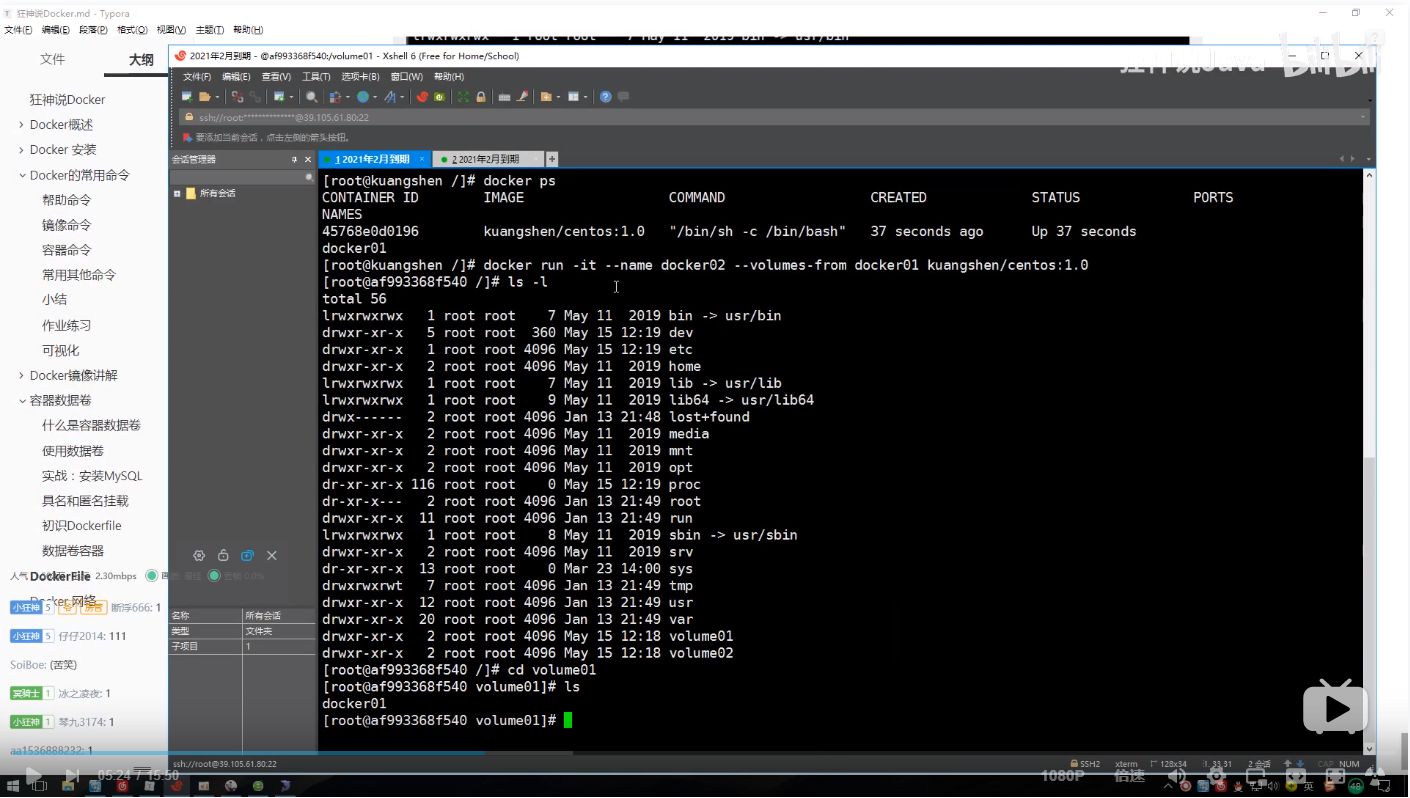
Task: Click the speech bubble icon next to help
Action: [x=623, y=97]
